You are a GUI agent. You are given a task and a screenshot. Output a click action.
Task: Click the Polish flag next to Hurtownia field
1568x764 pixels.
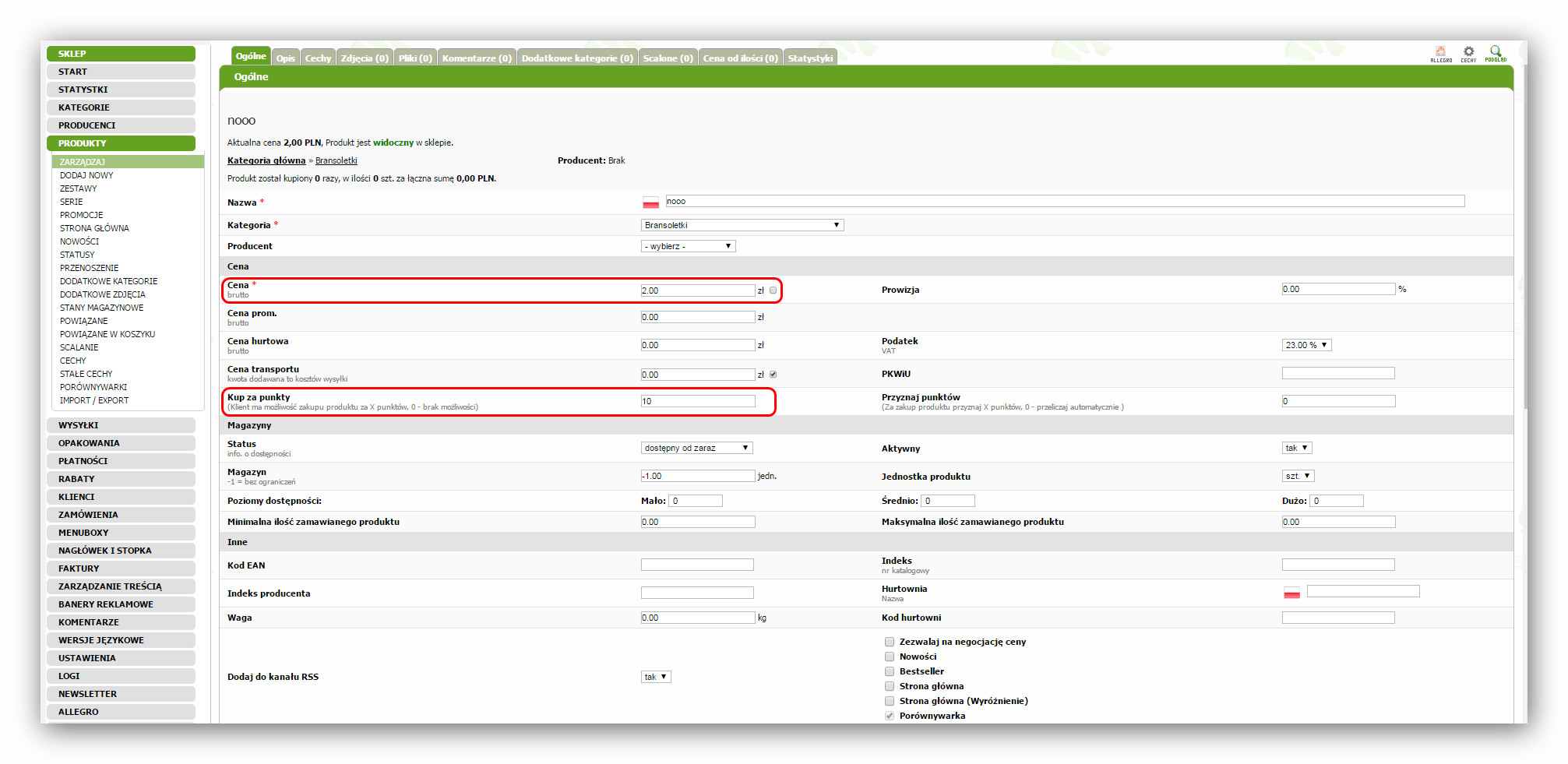(x=1291, y=593)
